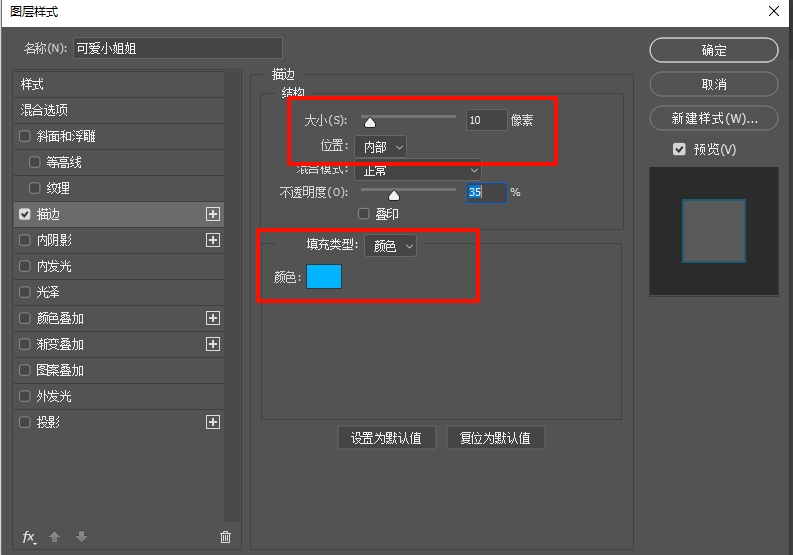Click the plus icon next to 内阴影
The image size is (793, 555).
pos(212,240)
